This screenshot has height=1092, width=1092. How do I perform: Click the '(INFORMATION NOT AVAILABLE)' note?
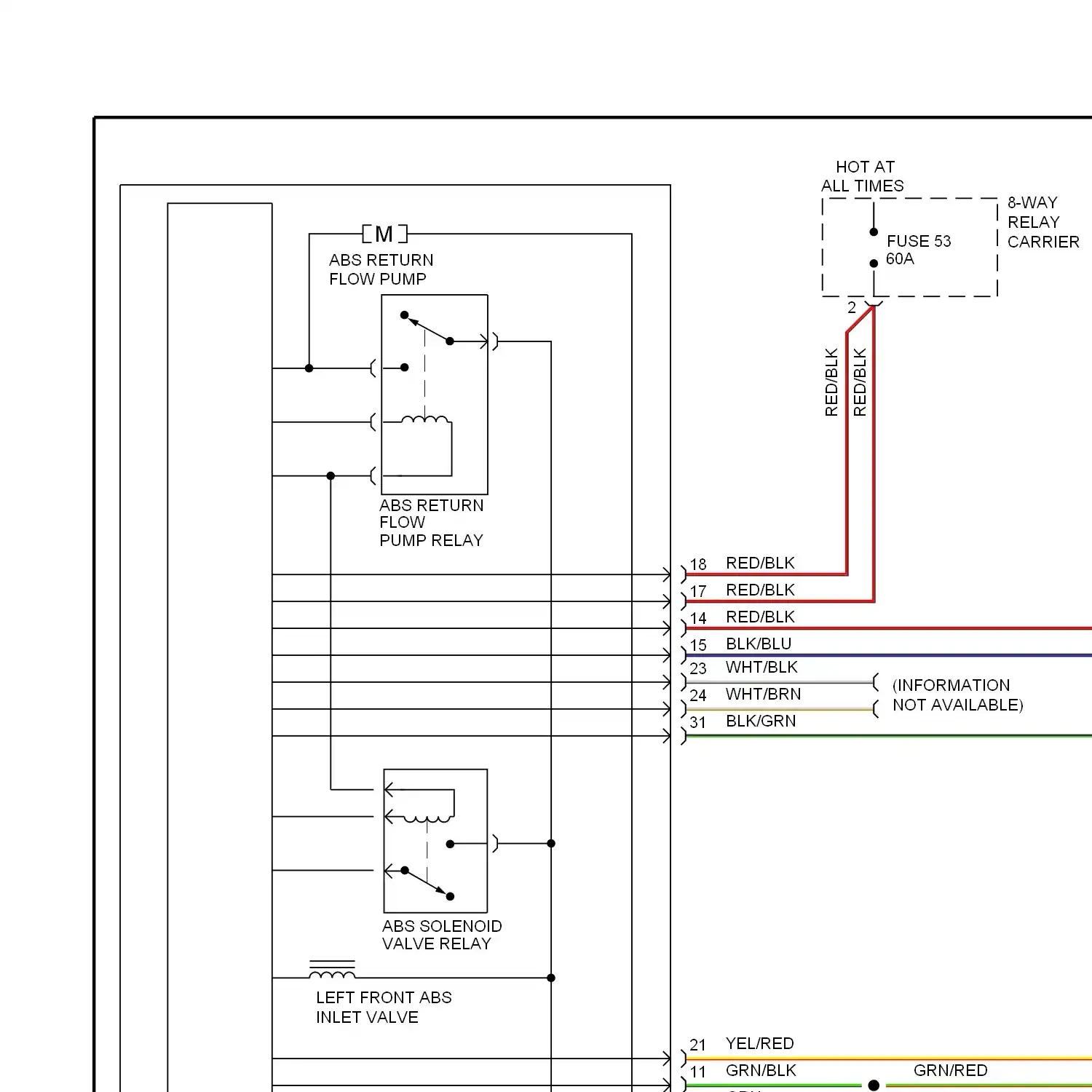tap(957, 695)
